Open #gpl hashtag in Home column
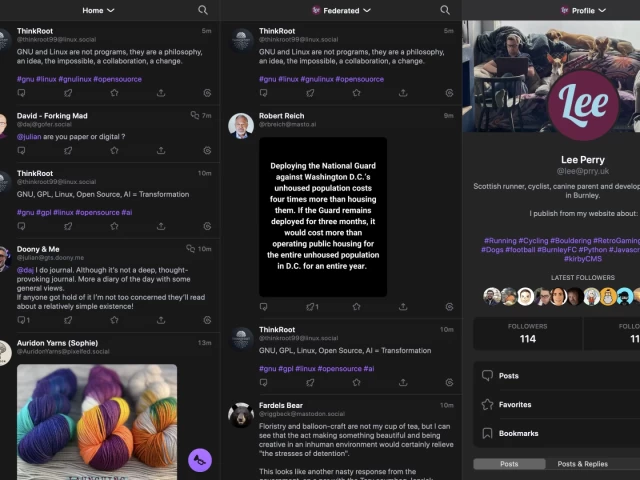The image size is (640, 480). pos(43,212)
